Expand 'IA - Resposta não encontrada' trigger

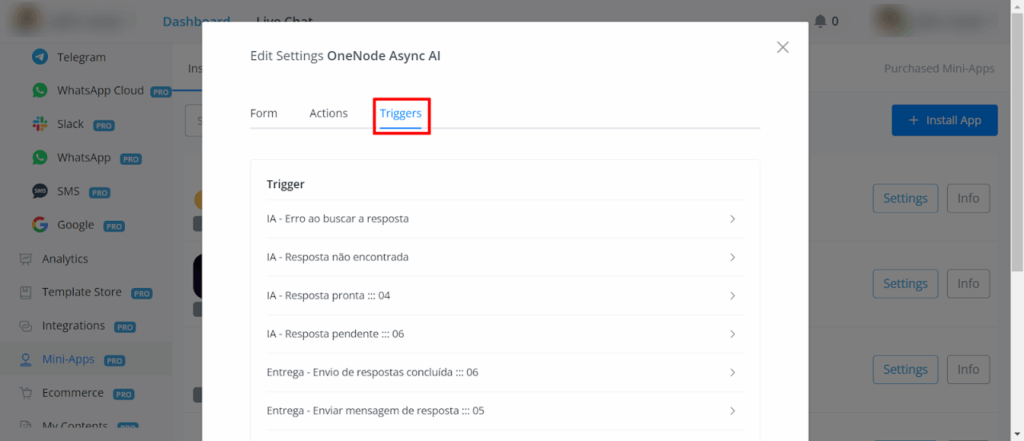pos(732,257)
